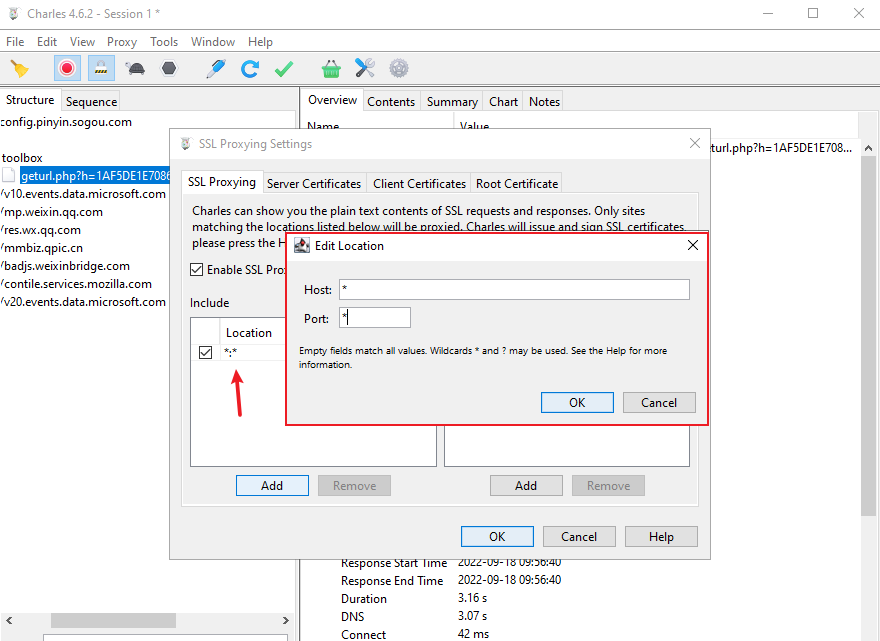The height and width of the screenshot is (641, 880).
Task: Toggle throttling turtle icon
Action: tap(135, 68)
